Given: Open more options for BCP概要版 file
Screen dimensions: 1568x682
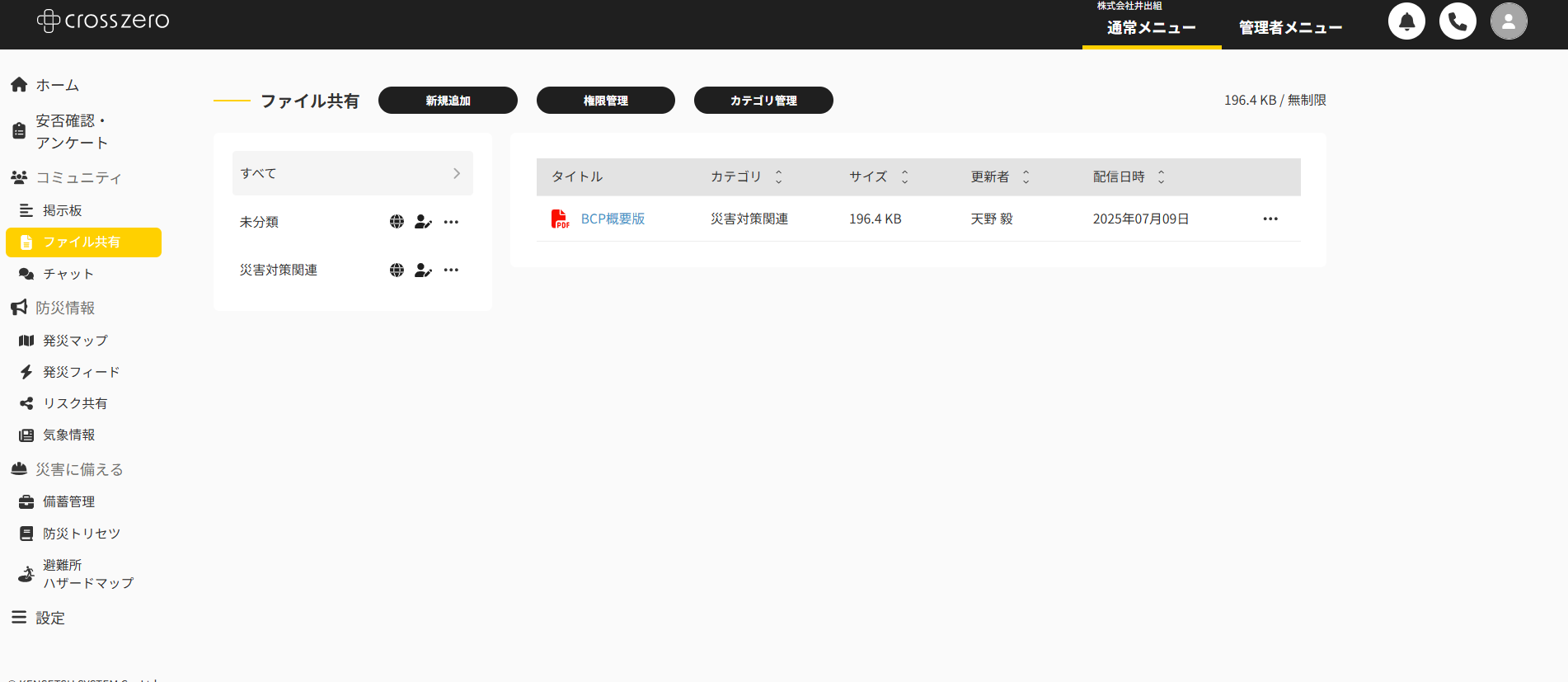Looking at the screenshot, I should pos(1270,219).
